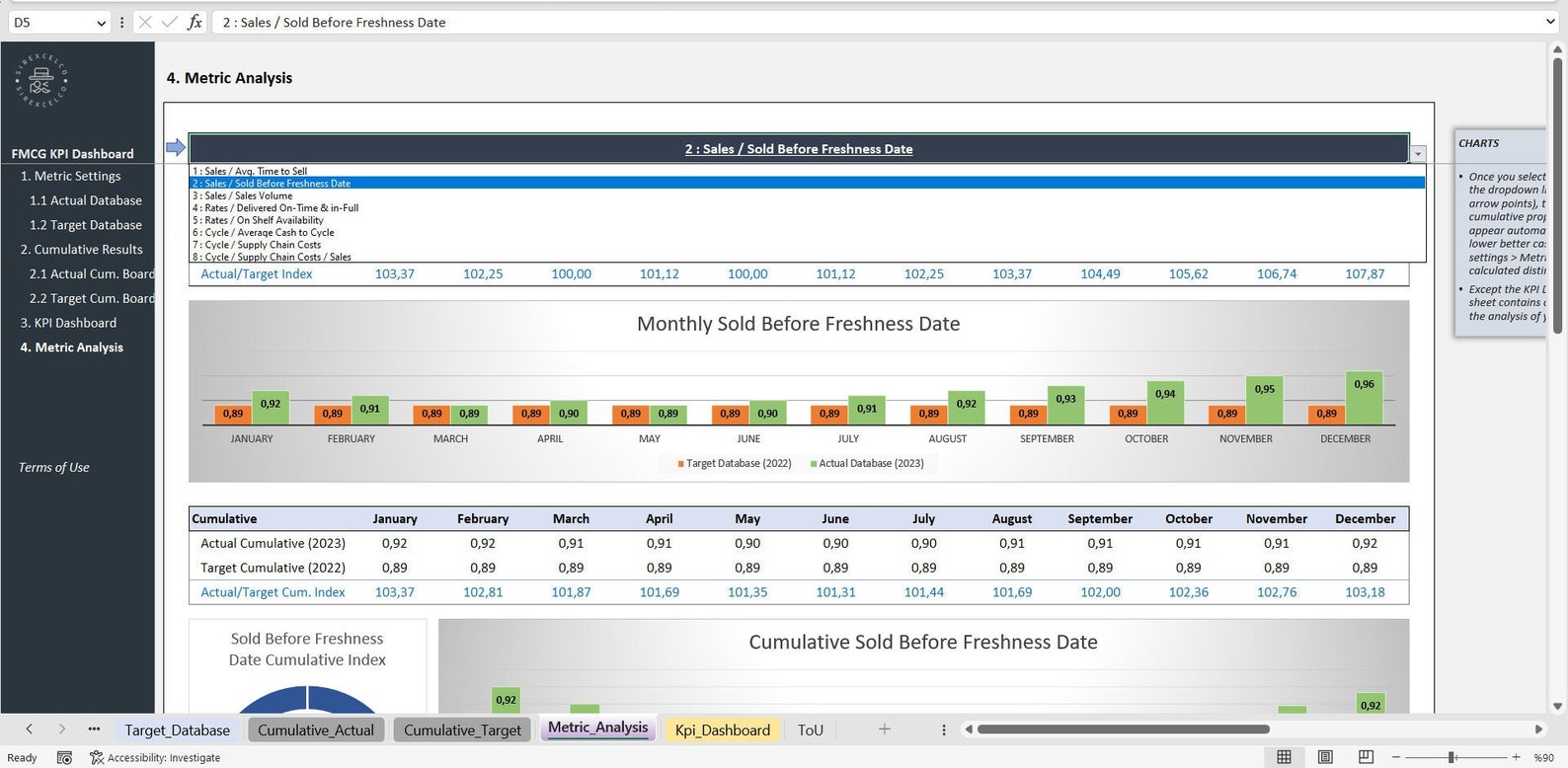Choose '3 : Sales / Sales Volume' option
Viewport: 1568px width, 768px height.
pyautogui.click(x=807, y=195)
